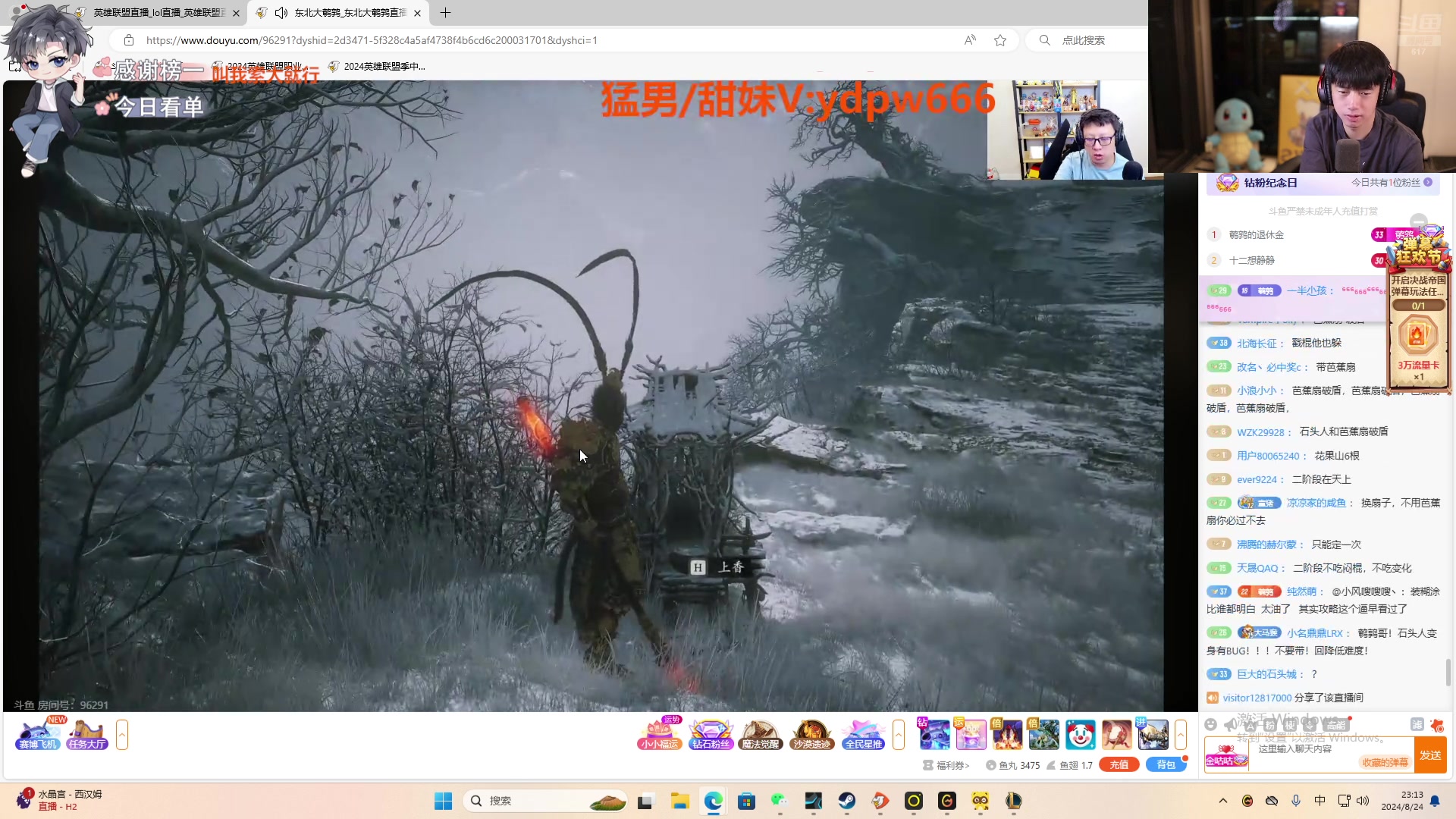Switch the 中 input method indicator
The height and width of the screenshot is (819, 1456).
pos(1319,801)
